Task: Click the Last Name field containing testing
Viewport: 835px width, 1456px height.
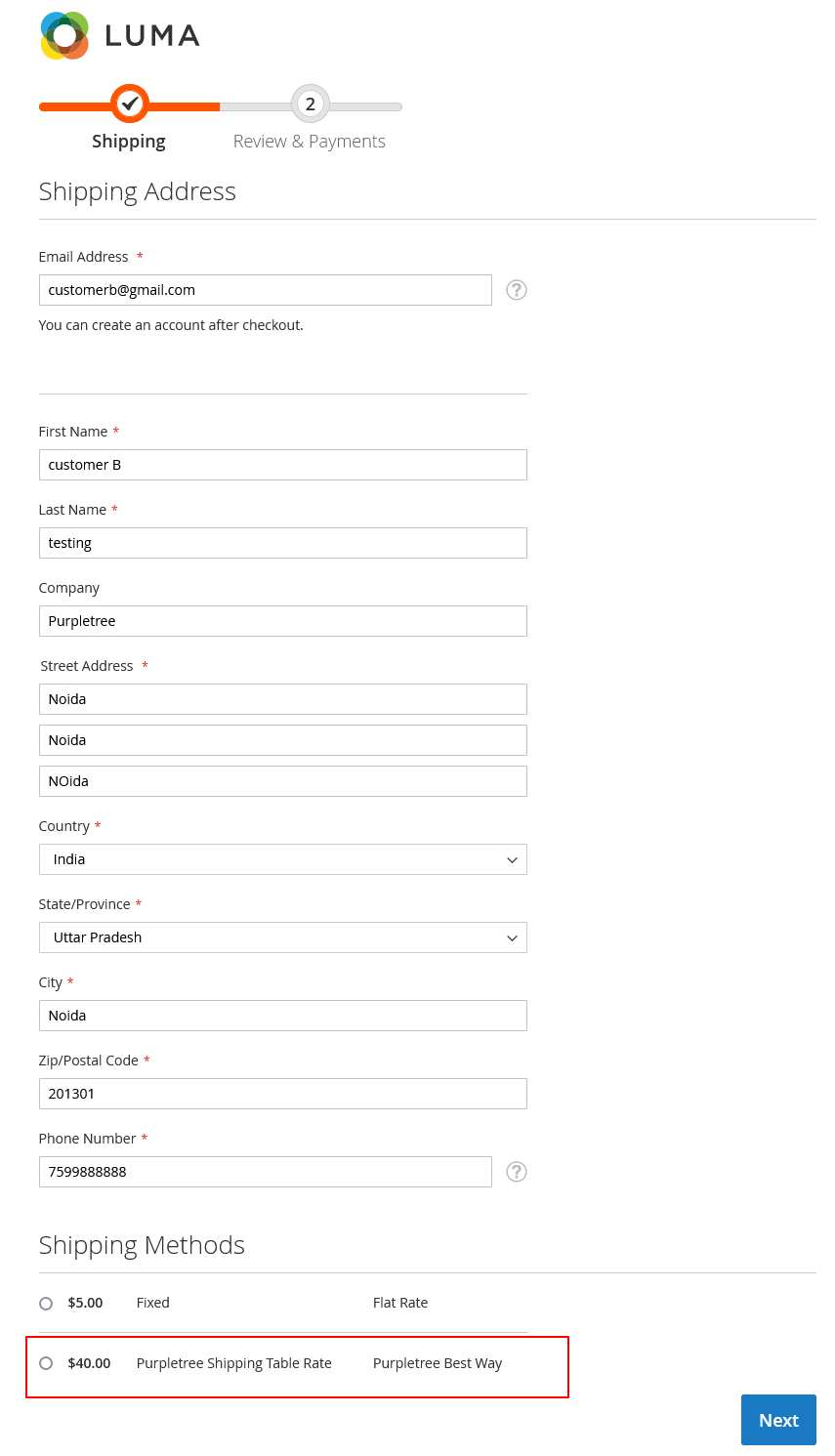Action: (283, 543)
